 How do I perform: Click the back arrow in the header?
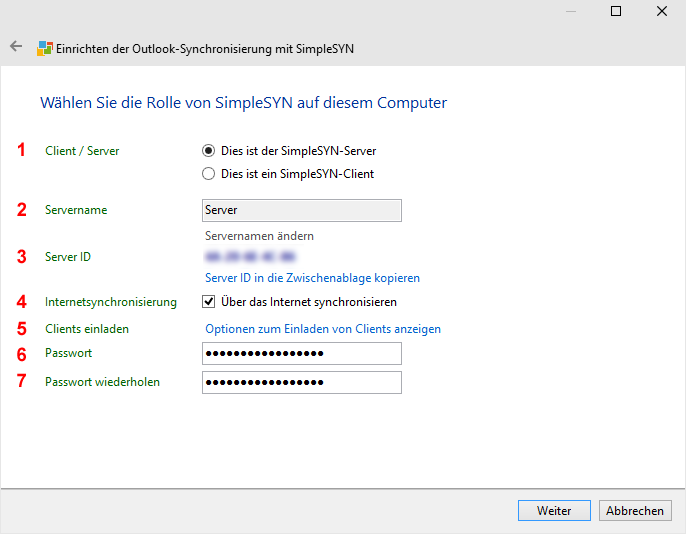point(16,47)
